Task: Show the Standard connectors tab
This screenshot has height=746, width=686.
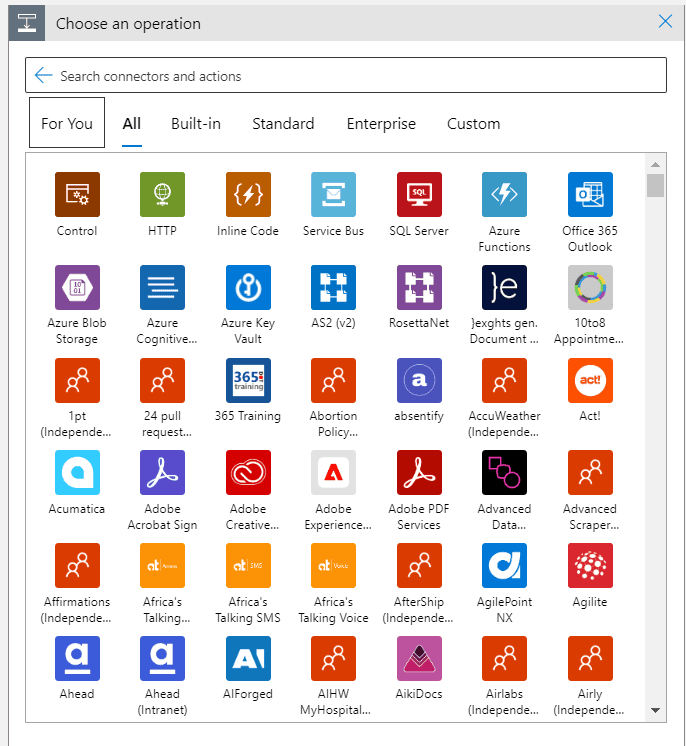Action: (283, 124)
